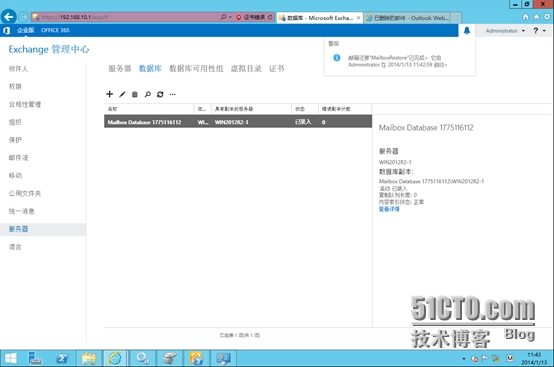Open 邮件流 in left navigation
554x367 pixels.
pos(18,158)
